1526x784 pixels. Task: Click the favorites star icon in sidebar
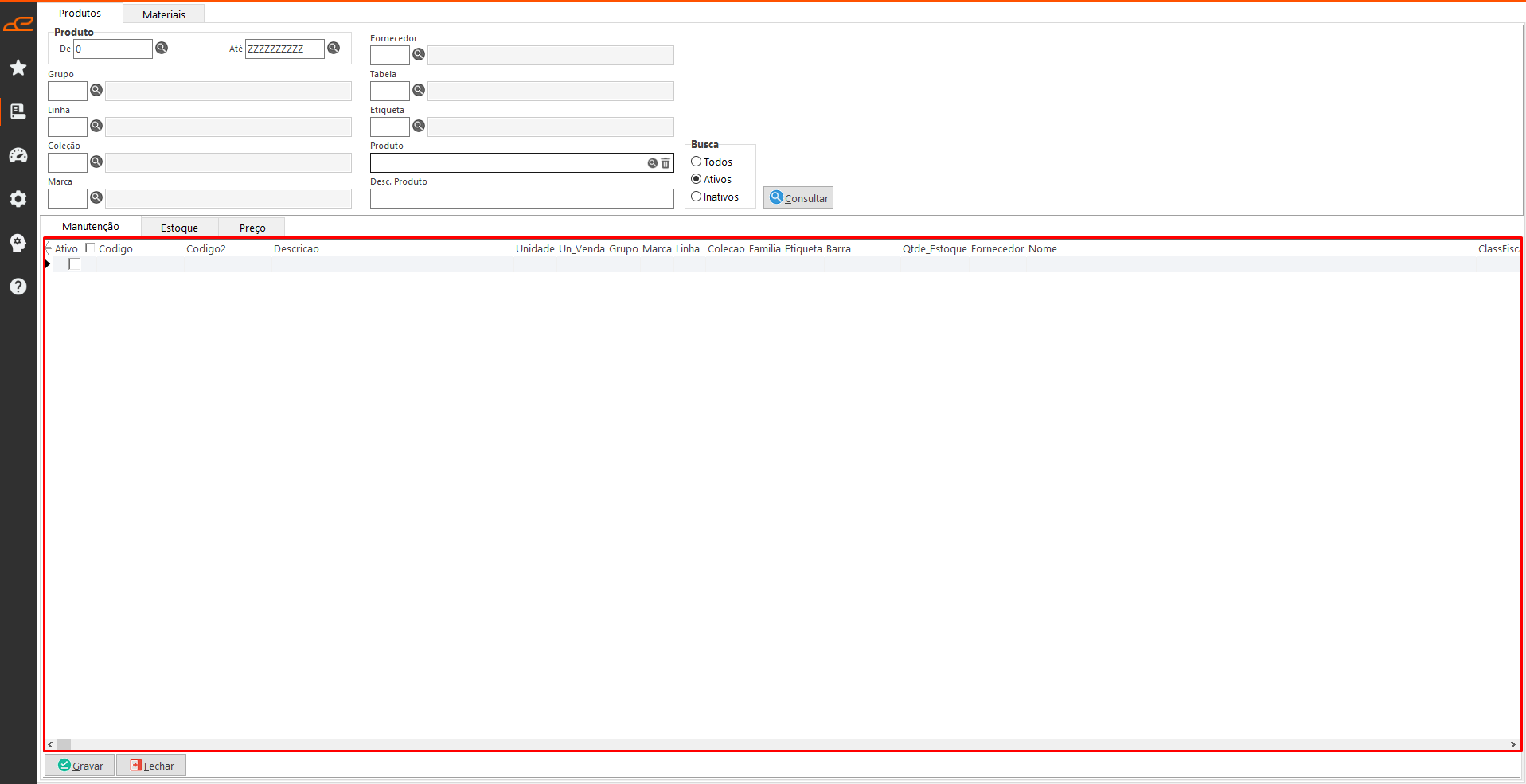(x=18, y=68)
